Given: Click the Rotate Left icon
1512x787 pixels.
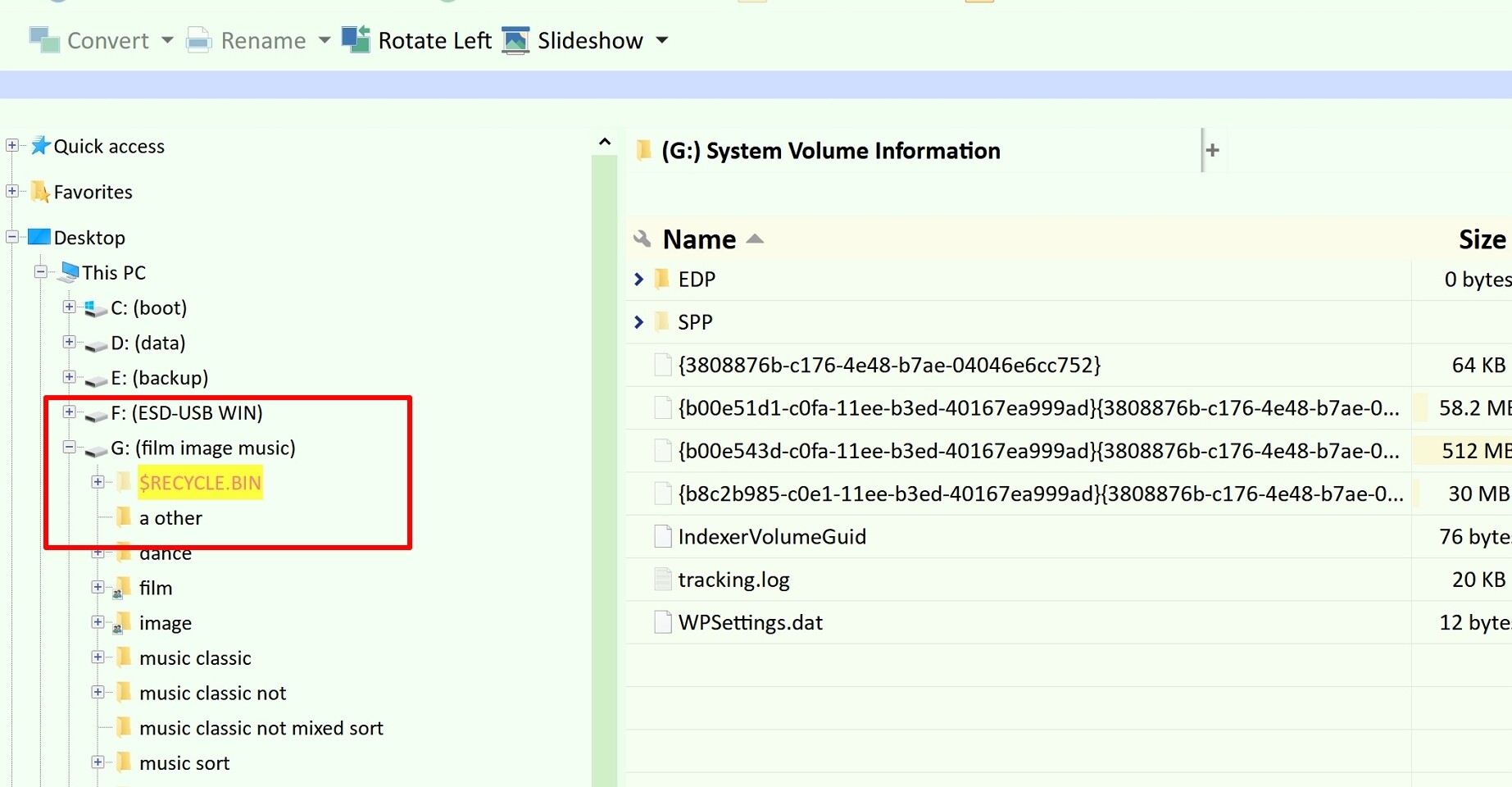Looking at the screenshot, I should tap(356, 39).
